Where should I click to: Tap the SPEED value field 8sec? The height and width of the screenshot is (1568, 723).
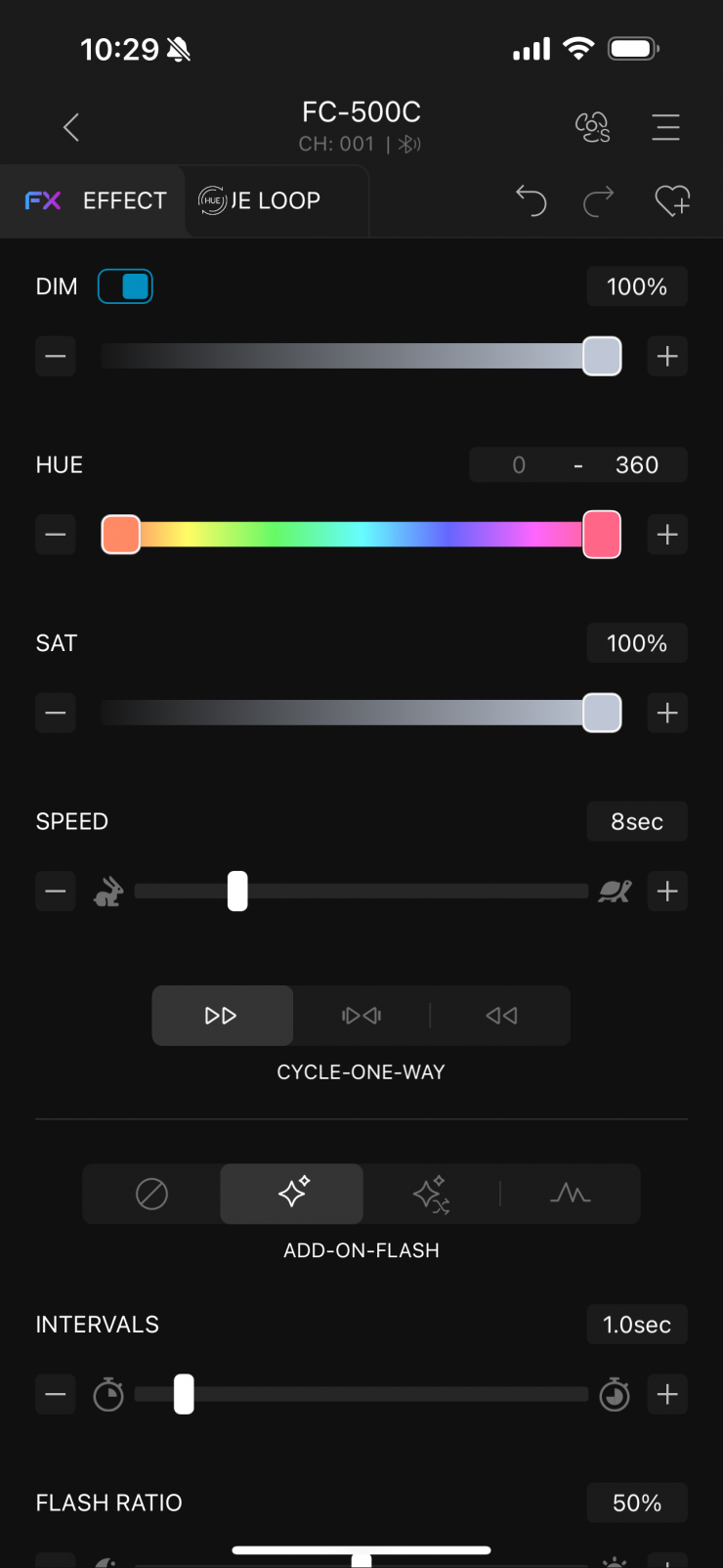tap(637, 822)
